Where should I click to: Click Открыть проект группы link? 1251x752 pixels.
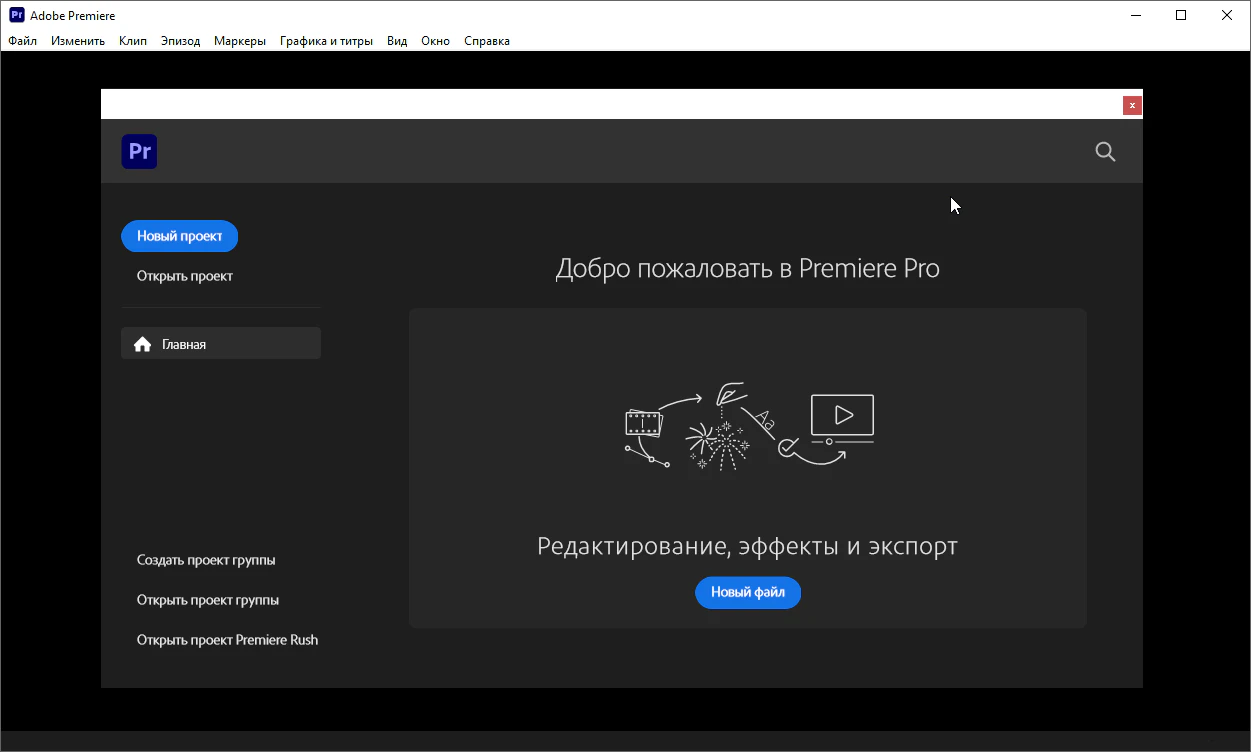click(x=208, y=600)
